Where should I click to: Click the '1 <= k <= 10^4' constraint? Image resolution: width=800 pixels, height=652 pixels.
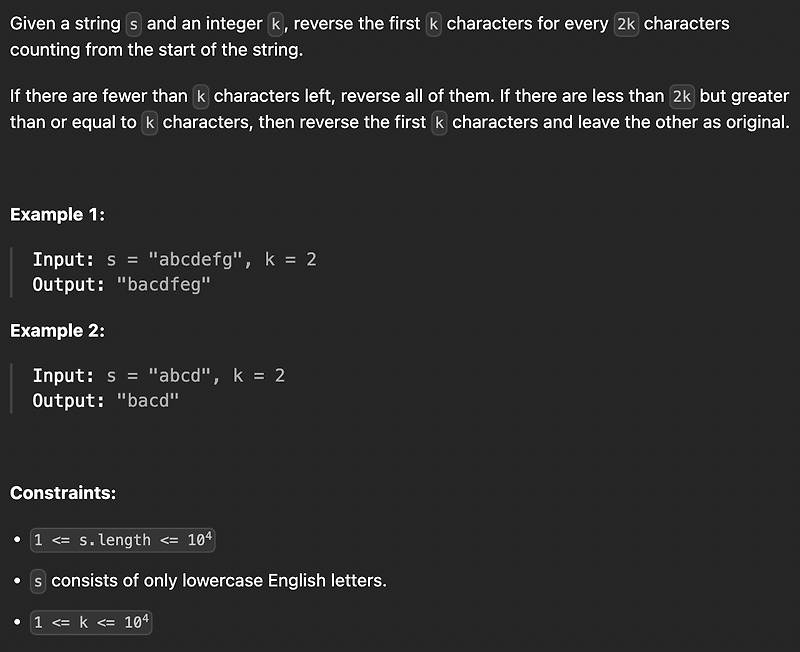[x=91, y=622]
